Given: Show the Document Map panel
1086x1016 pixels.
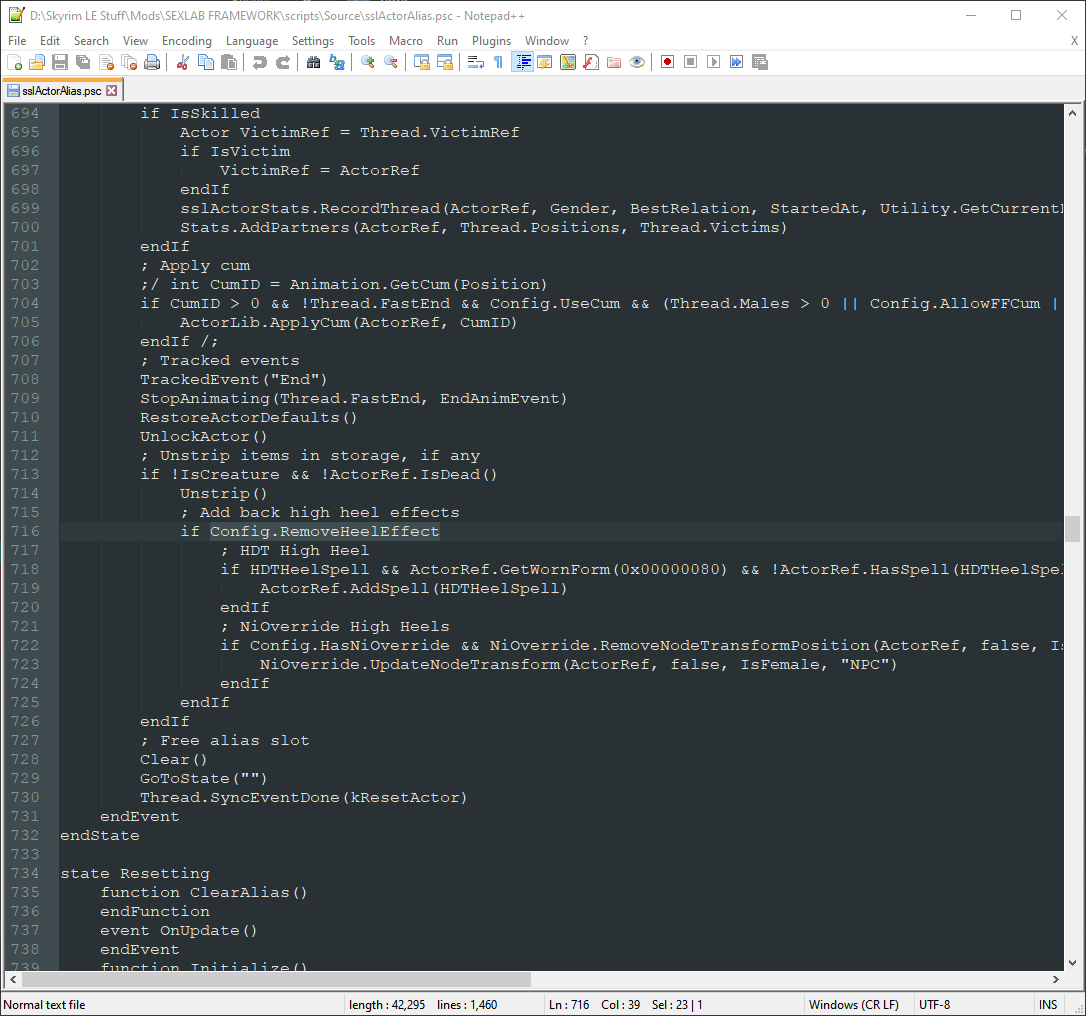Looking at the screenshot, I should (568, 62).
